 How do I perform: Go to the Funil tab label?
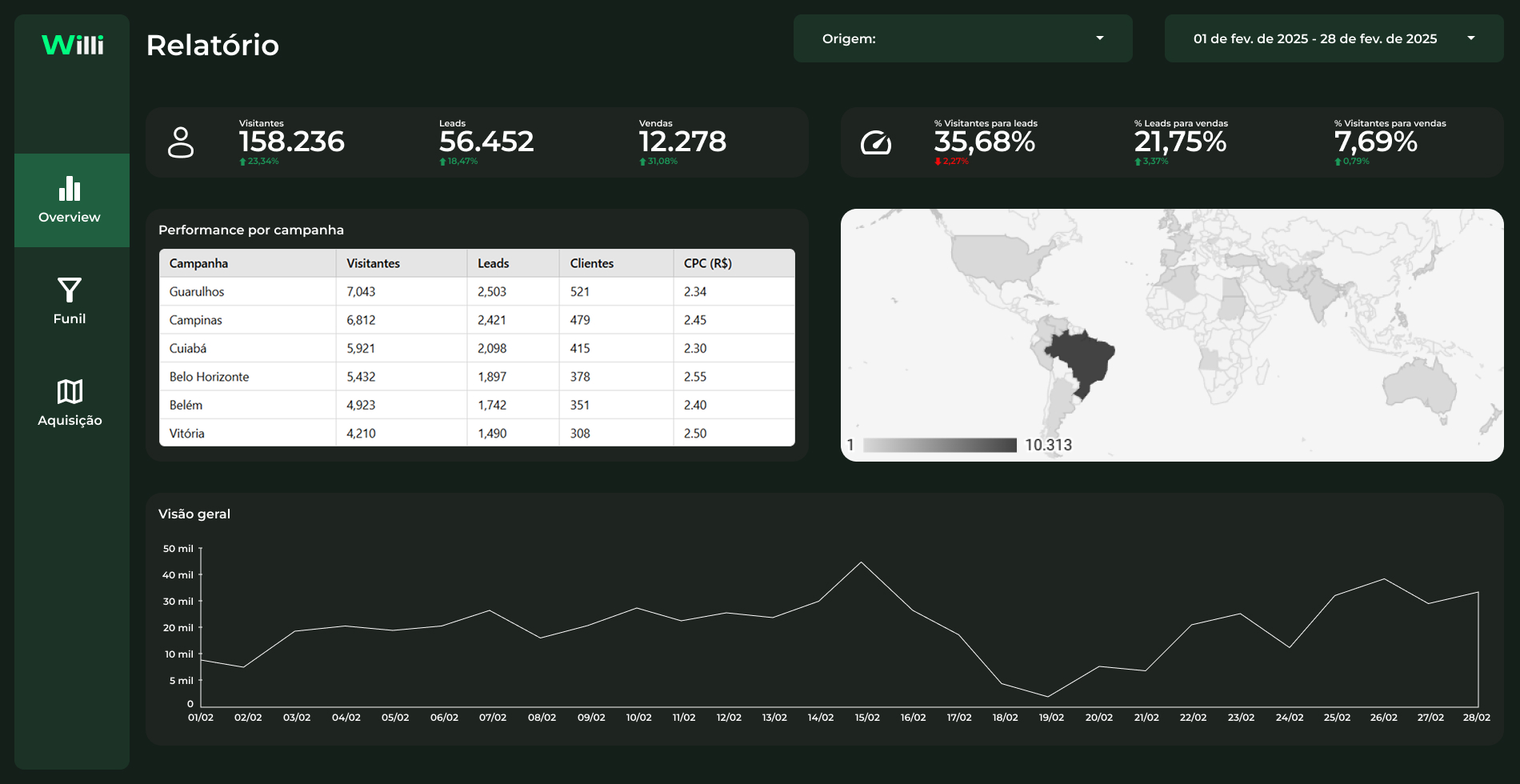(x=70, y=318)
